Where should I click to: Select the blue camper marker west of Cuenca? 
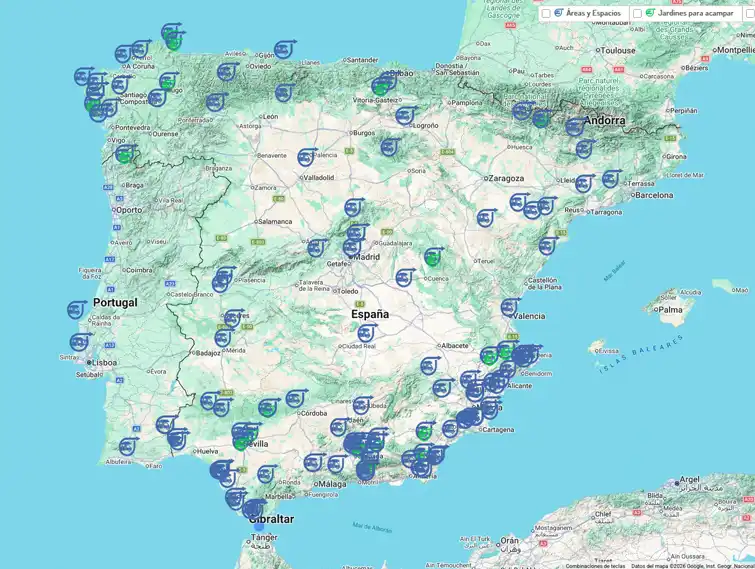click(404, 277)
